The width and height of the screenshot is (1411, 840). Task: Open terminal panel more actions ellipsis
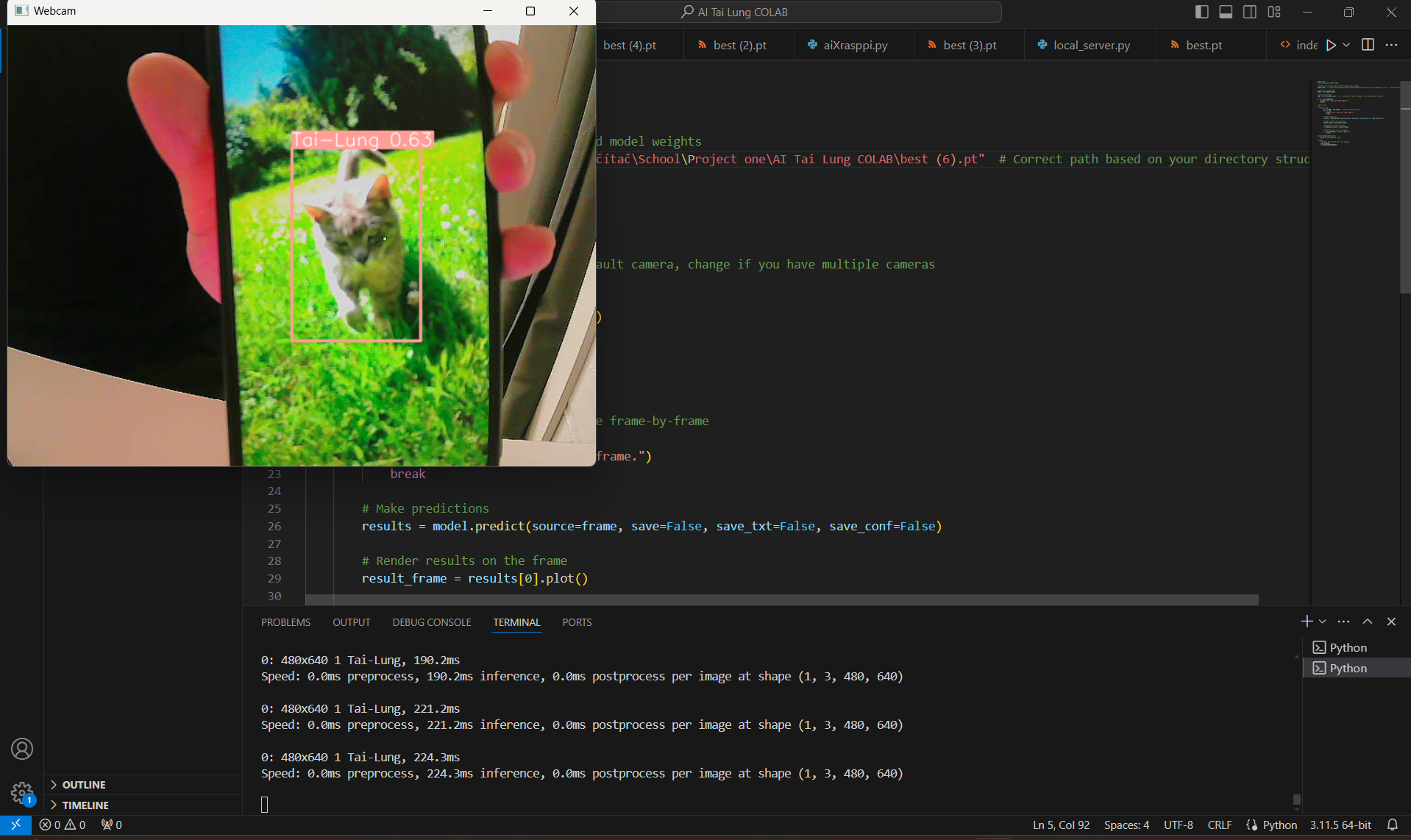coord(1343,622)
